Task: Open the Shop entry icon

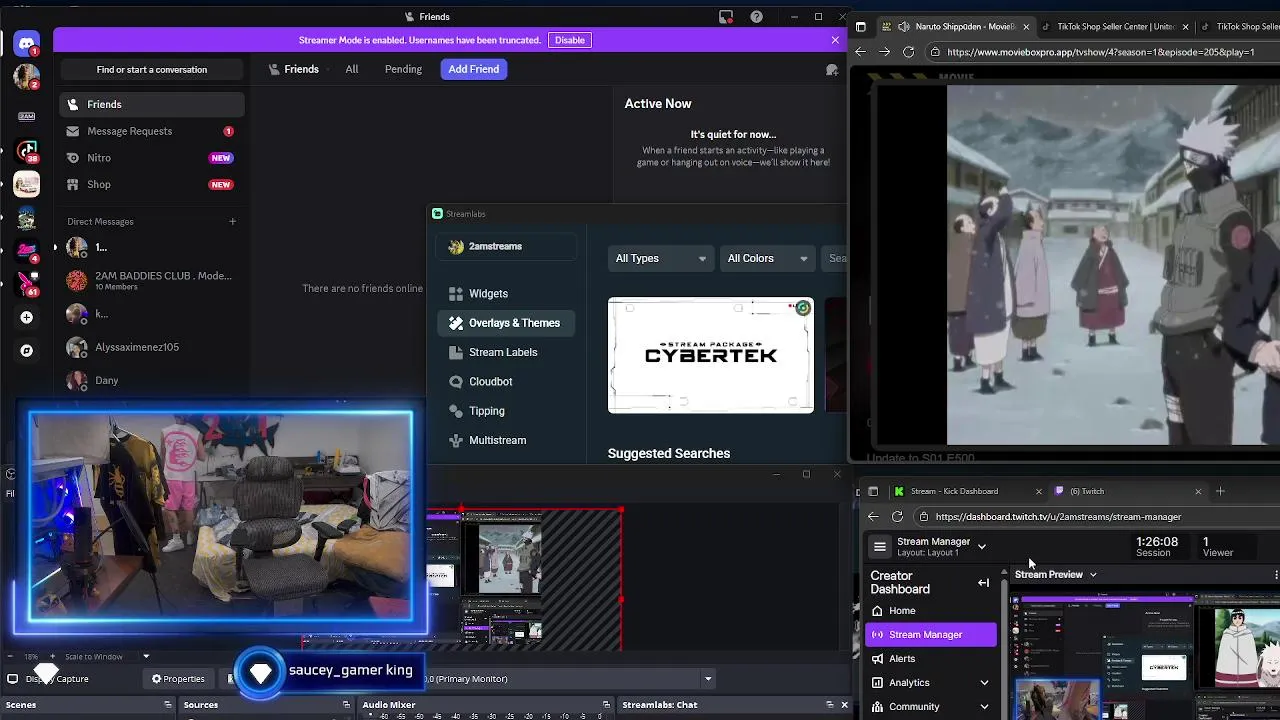Action: tap(73, 184)
